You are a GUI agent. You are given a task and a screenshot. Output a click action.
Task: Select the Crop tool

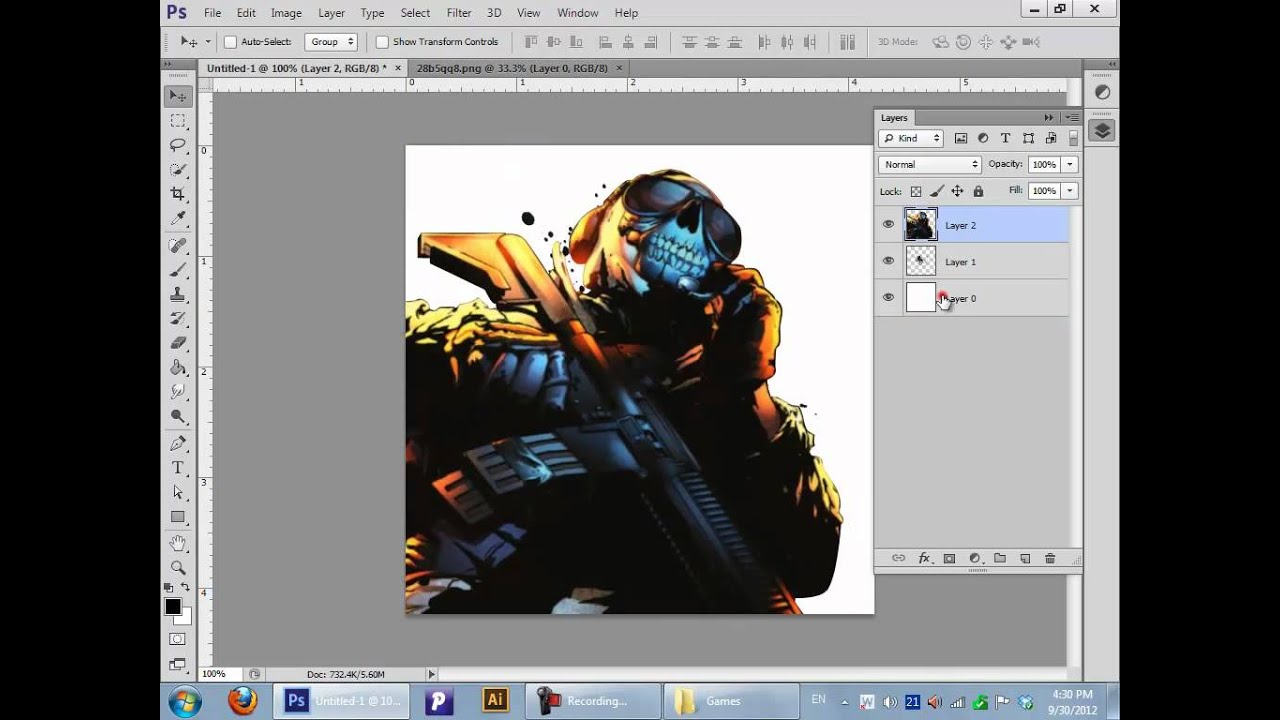[x=178, y=194]
